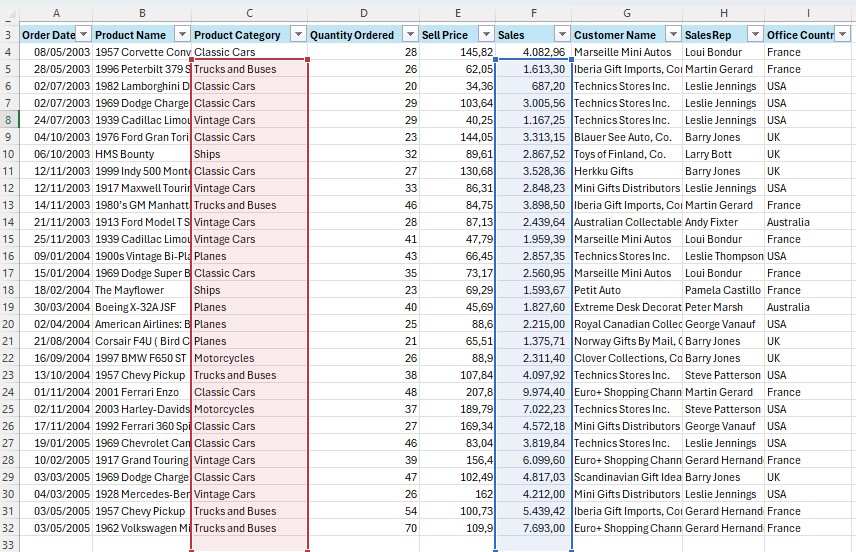Open the Order Date filter dropdown
The width and height of the screenshot is (856, 552).
click(x=83, y=35)
